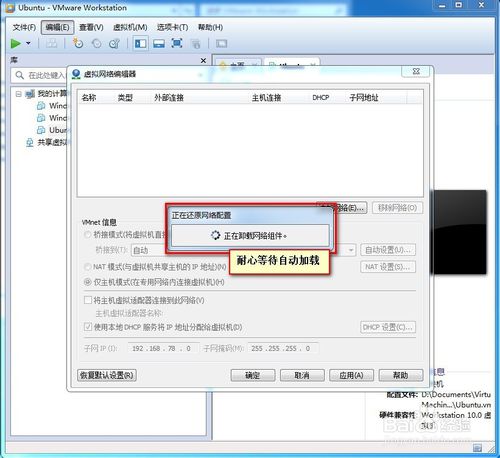The width and height of the screenshot is (500, 458).
Task: Click the console view toolbar icon
Action: [x=222, y=44]
